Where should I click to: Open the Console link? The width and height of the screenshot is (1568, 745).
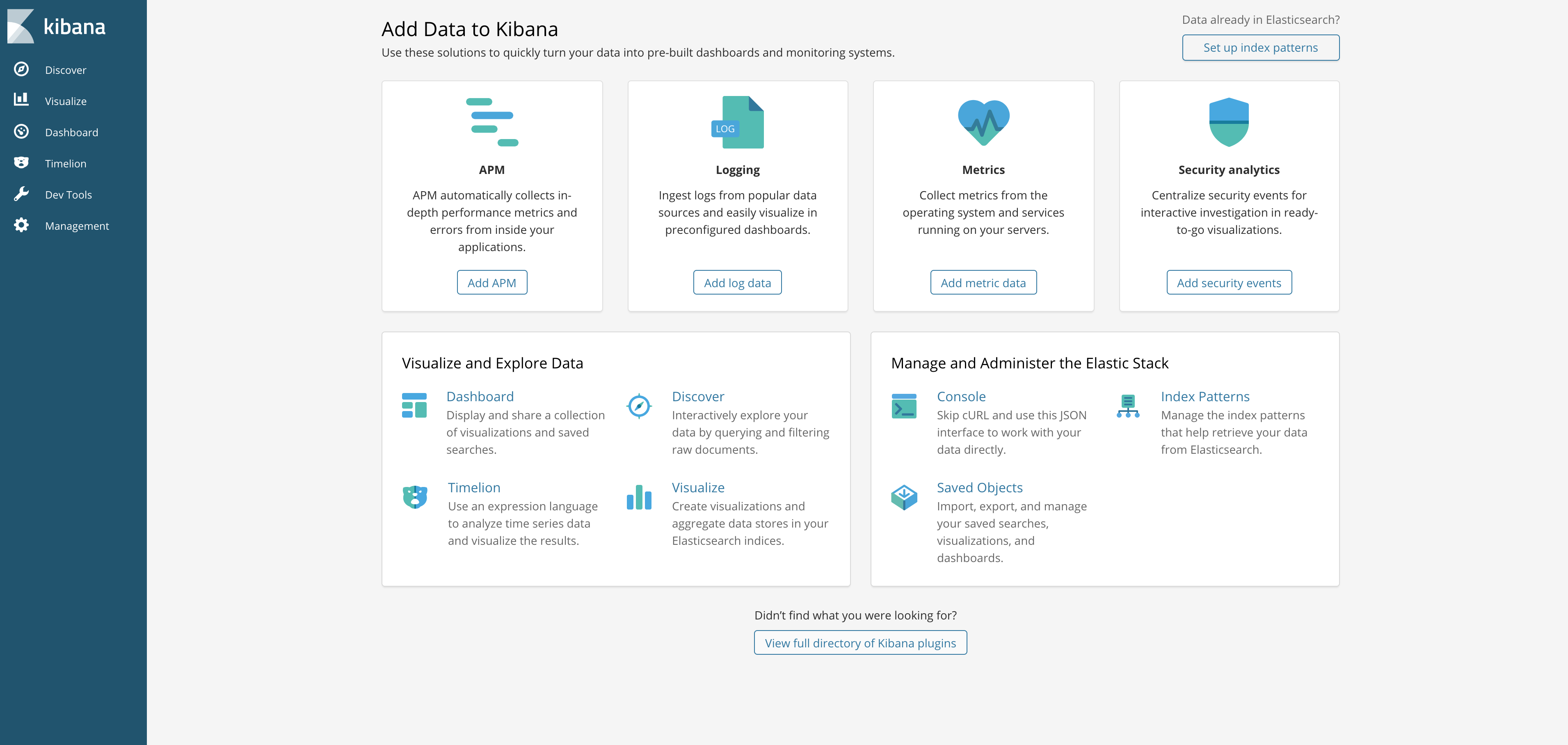pos(960,396)
